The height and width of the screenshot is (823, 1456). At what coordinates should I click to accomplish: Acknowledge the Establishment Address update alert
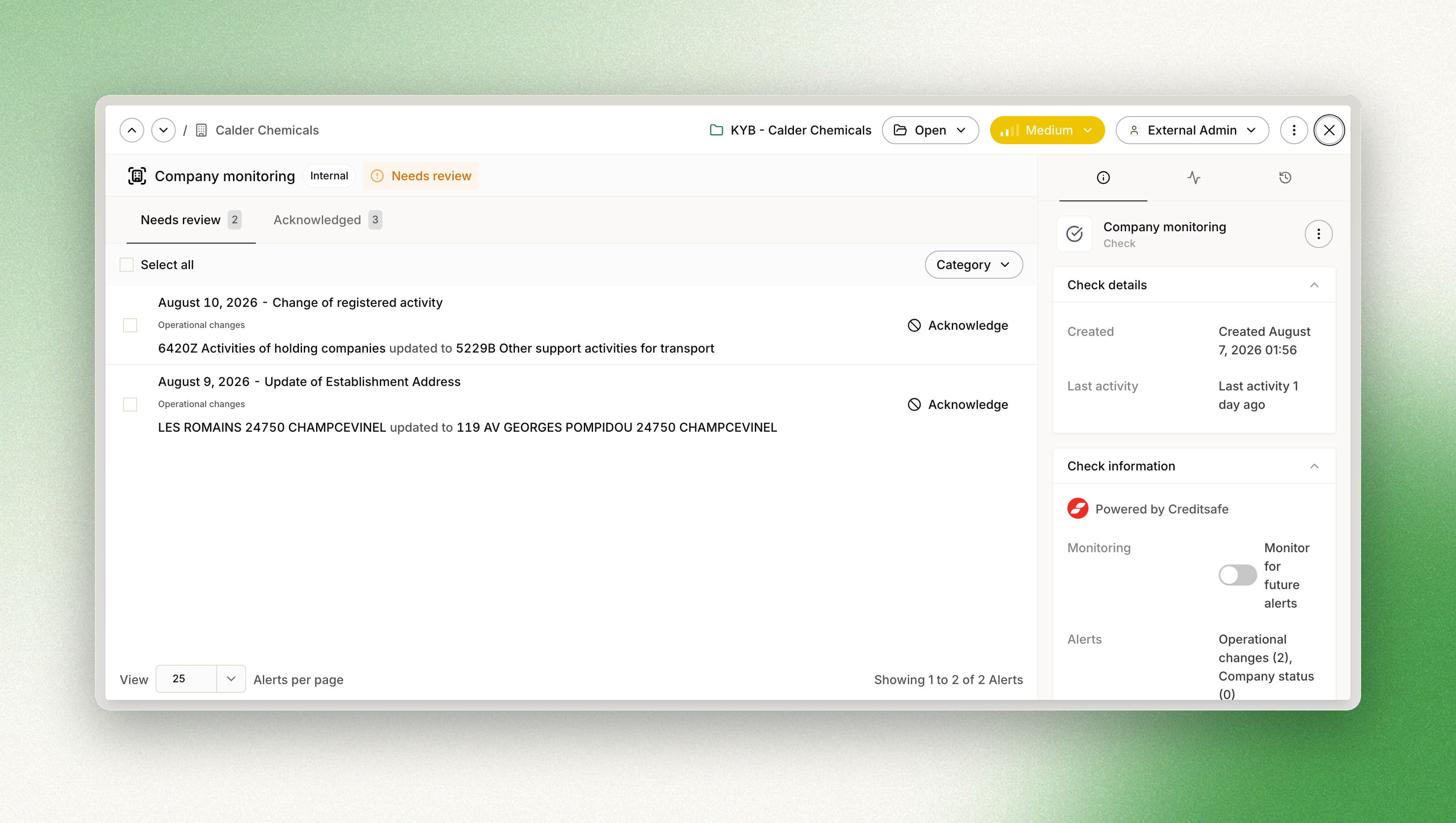[957, 404]
